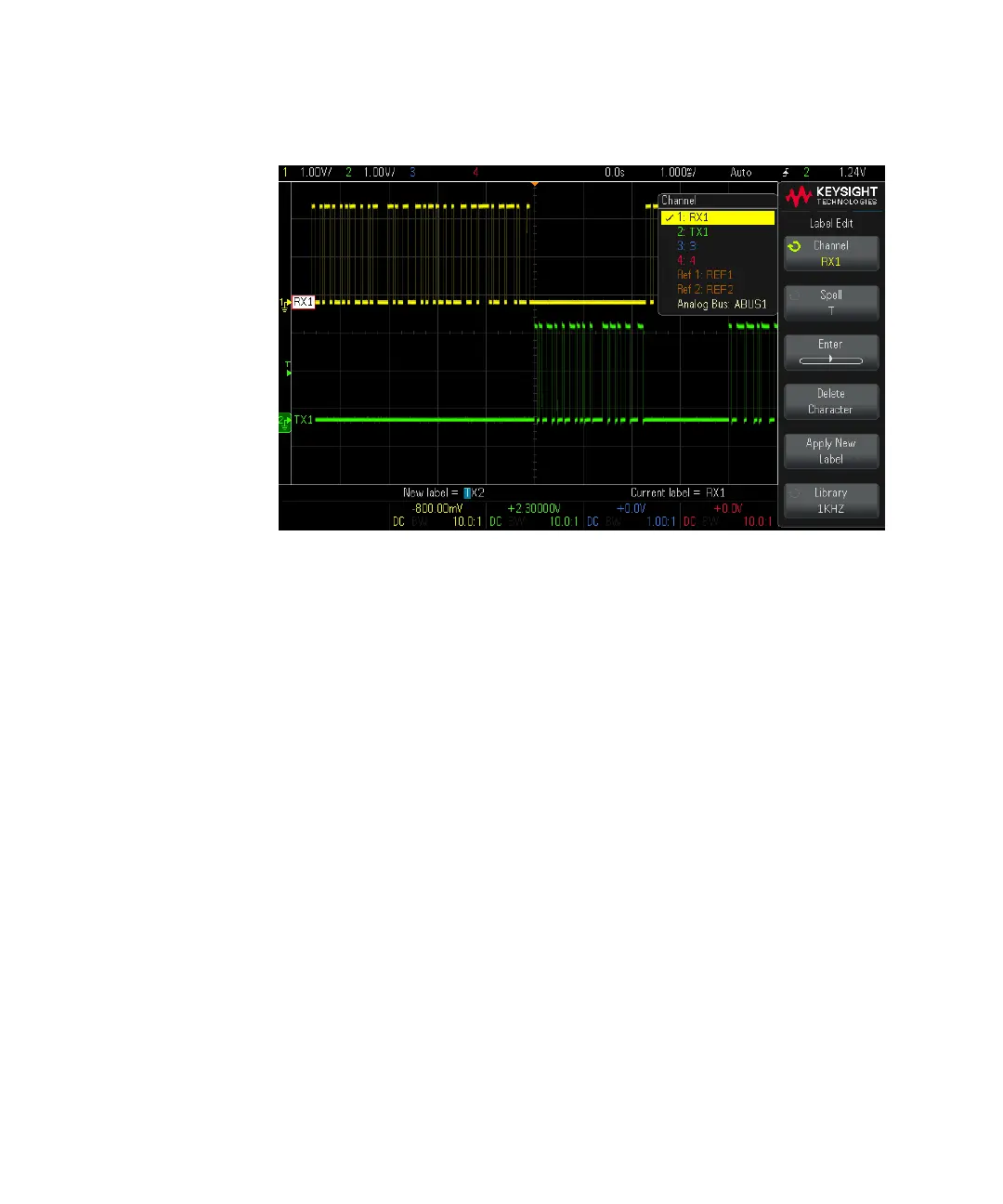The width and height of the screenshot is (1003, 1204).
Task: Apply the new label softkey
Action: click(831, 451)
